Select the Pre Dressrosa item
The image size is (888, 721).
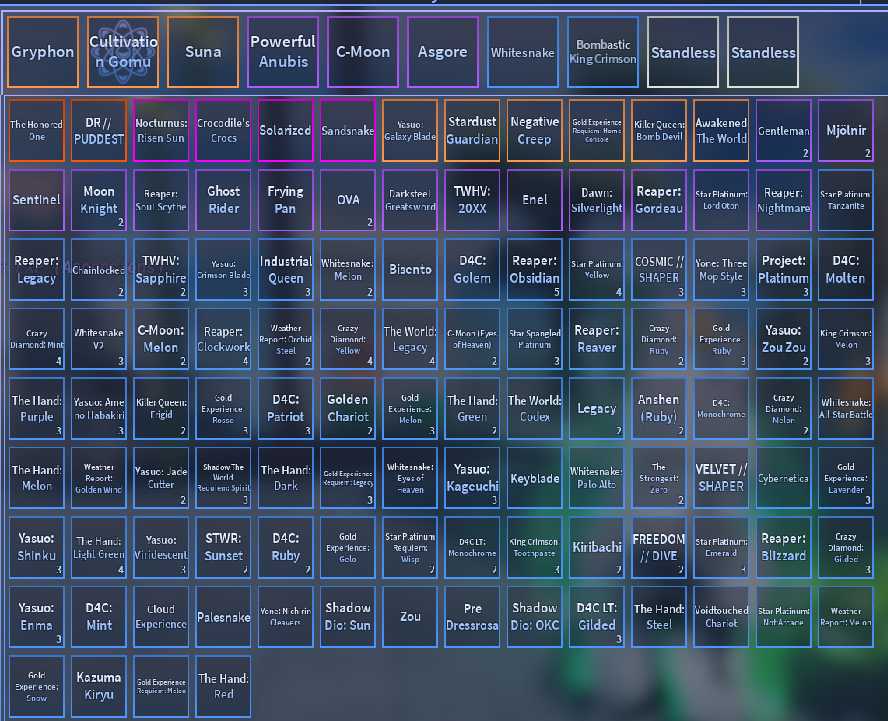(x=472, y=617)
